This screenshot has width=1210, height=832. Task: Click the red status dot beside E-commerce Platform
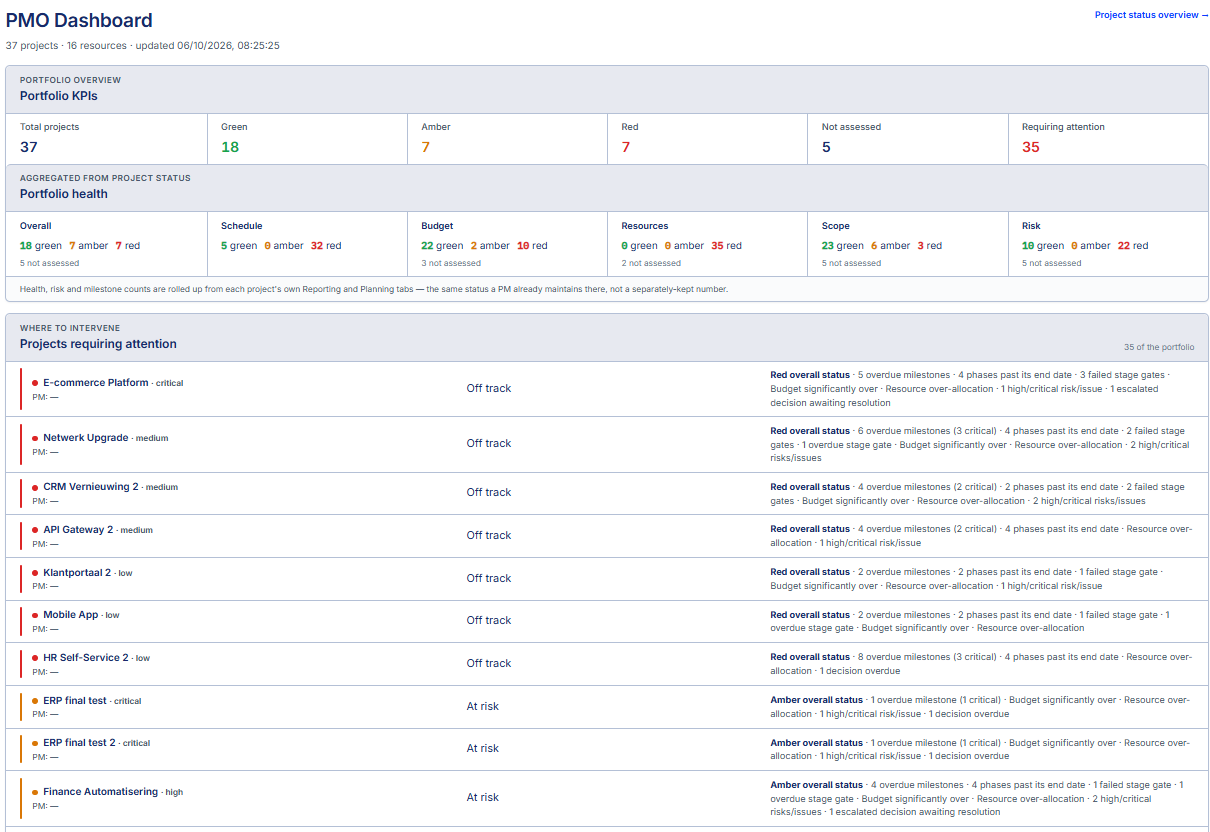35,383
